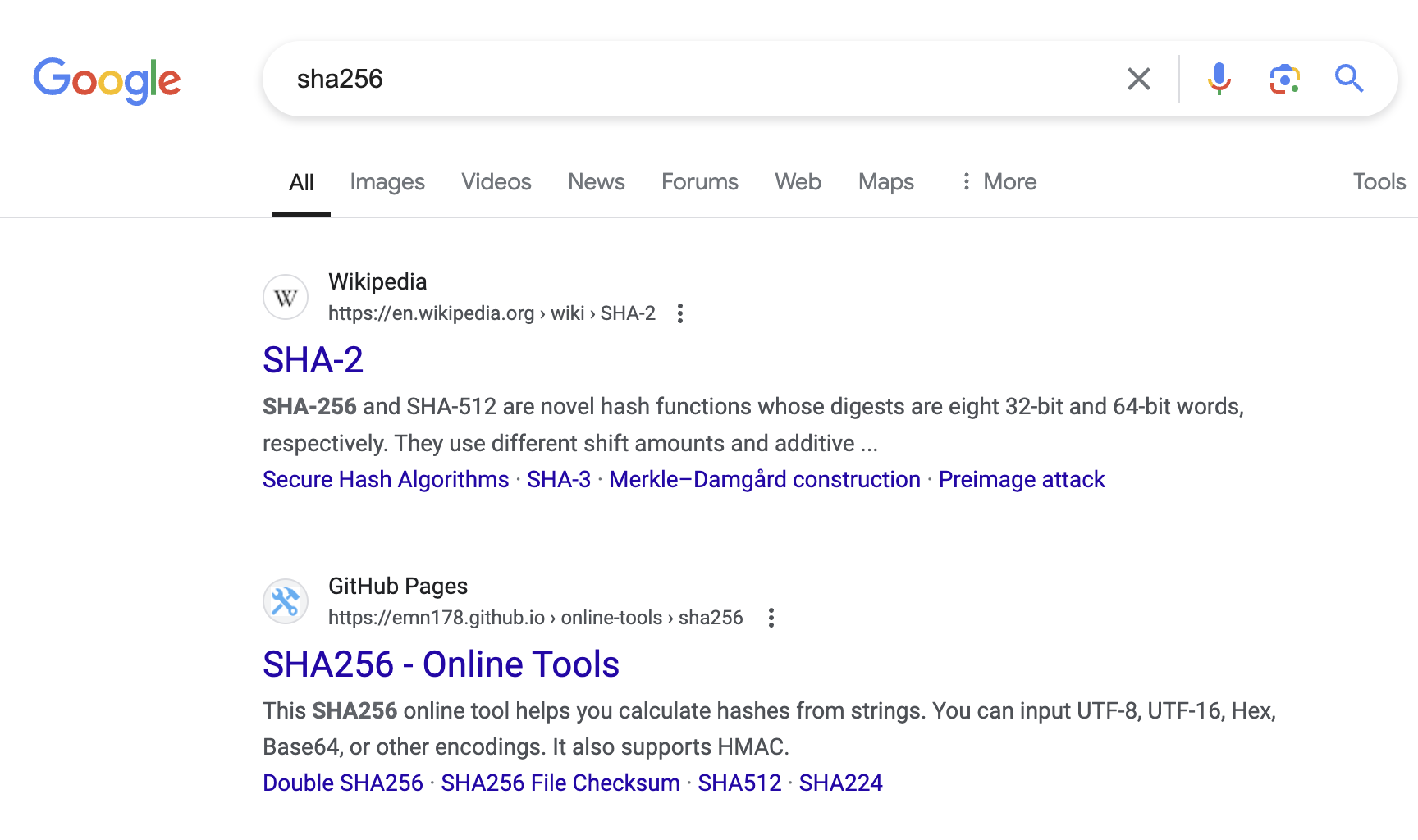Viewport: 1418px width, 840px height.
Task: Start voice search with the microphone icon
Action: pyautogui.click(x=1219, y=79)
